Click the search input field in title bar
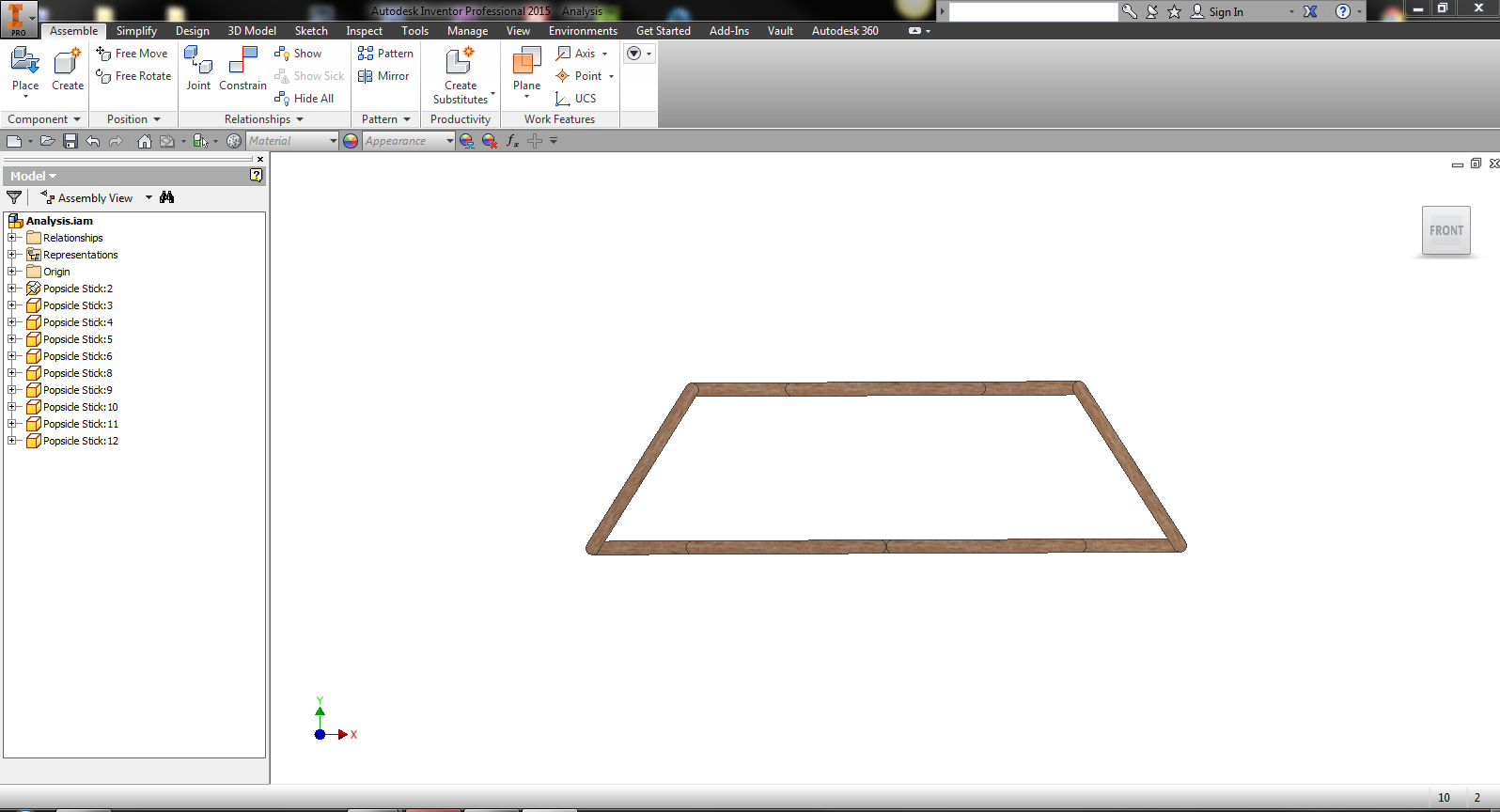Screen dimensions: 1500x812 [x=1033, y=12]
